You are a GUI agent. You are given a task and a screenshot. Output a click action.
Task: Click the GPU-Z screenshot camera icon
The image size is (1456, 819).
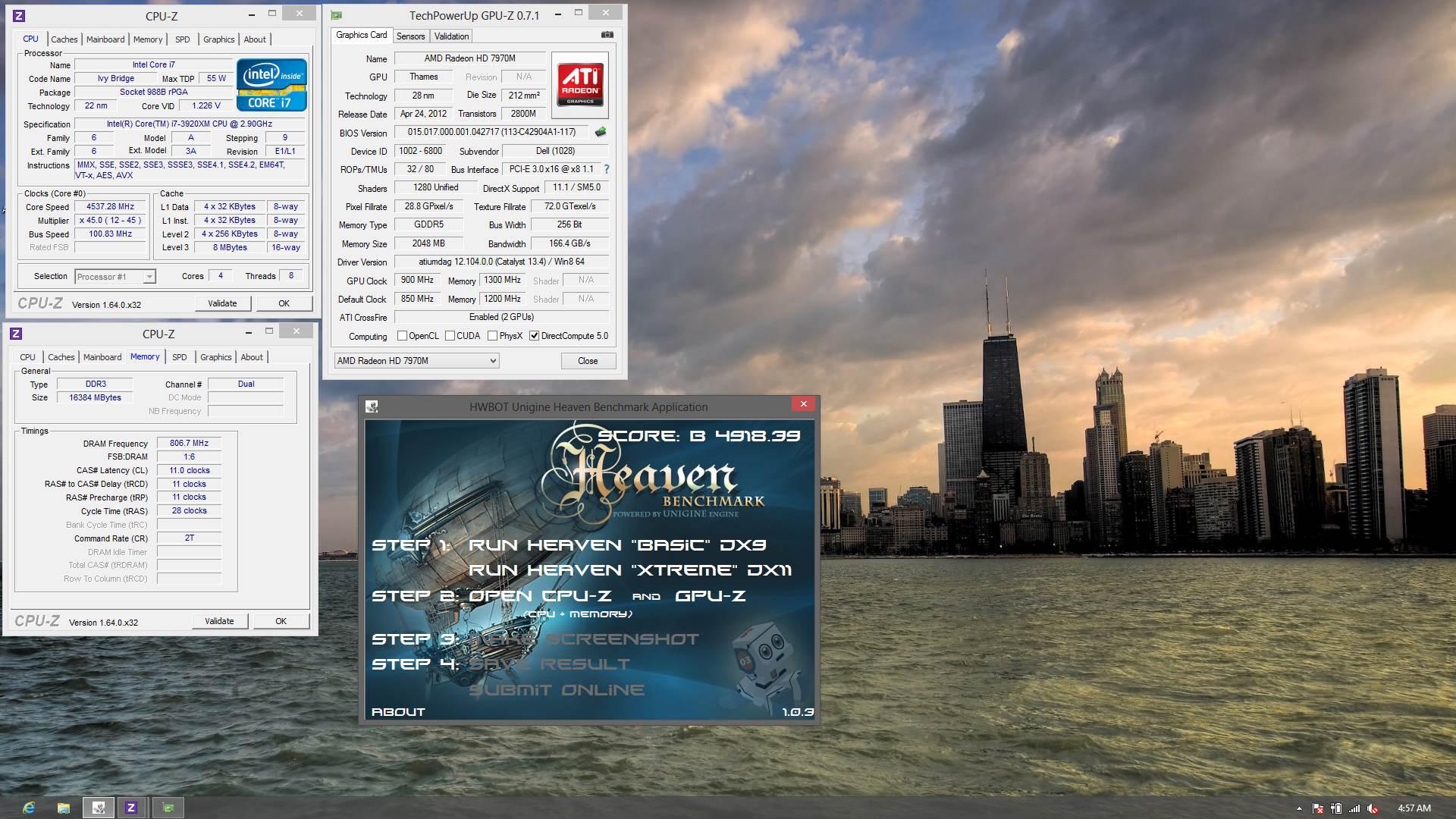pos(607,35)
